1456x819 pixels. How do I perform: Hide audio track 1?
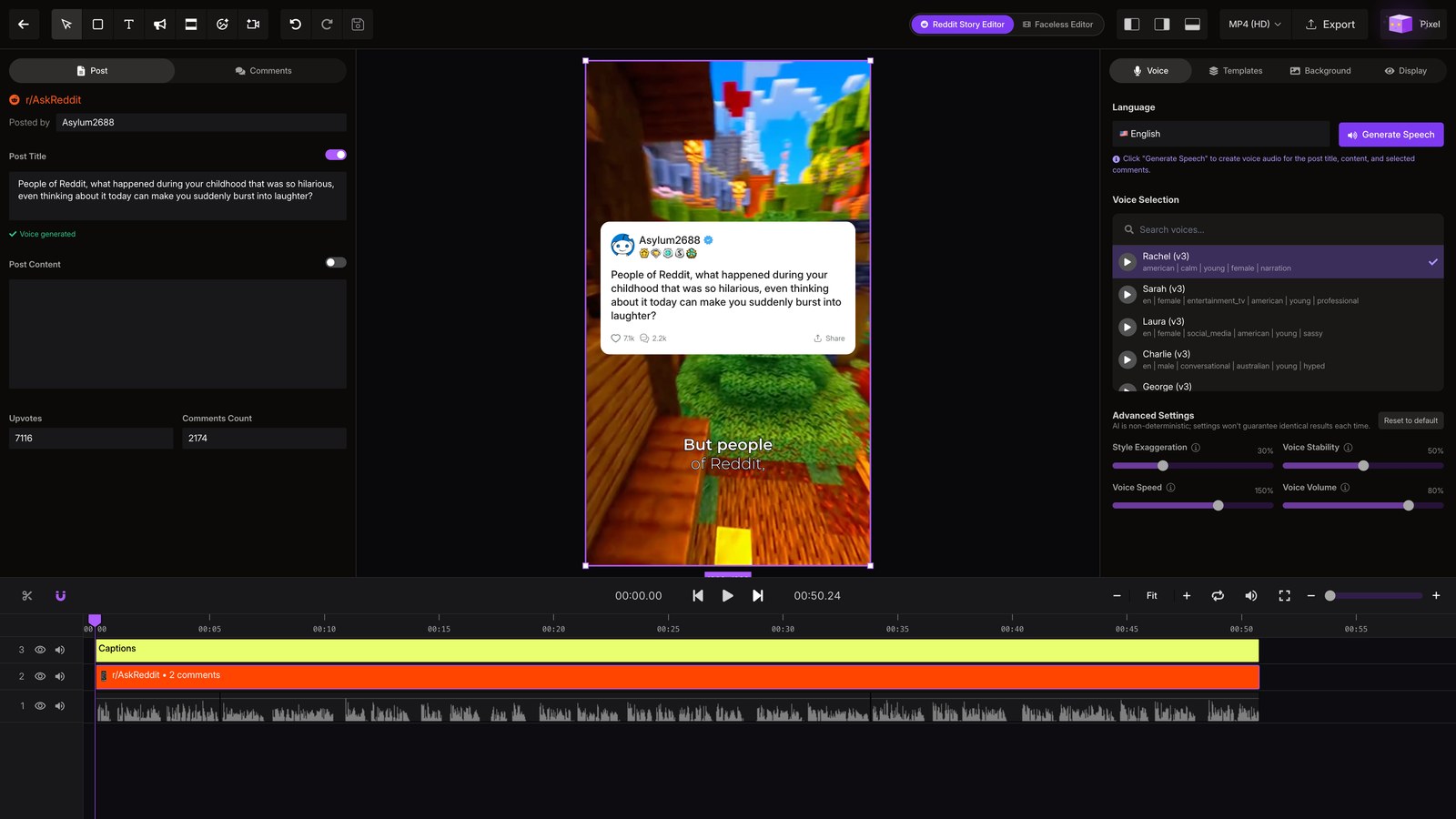click(x=40, y=705)
